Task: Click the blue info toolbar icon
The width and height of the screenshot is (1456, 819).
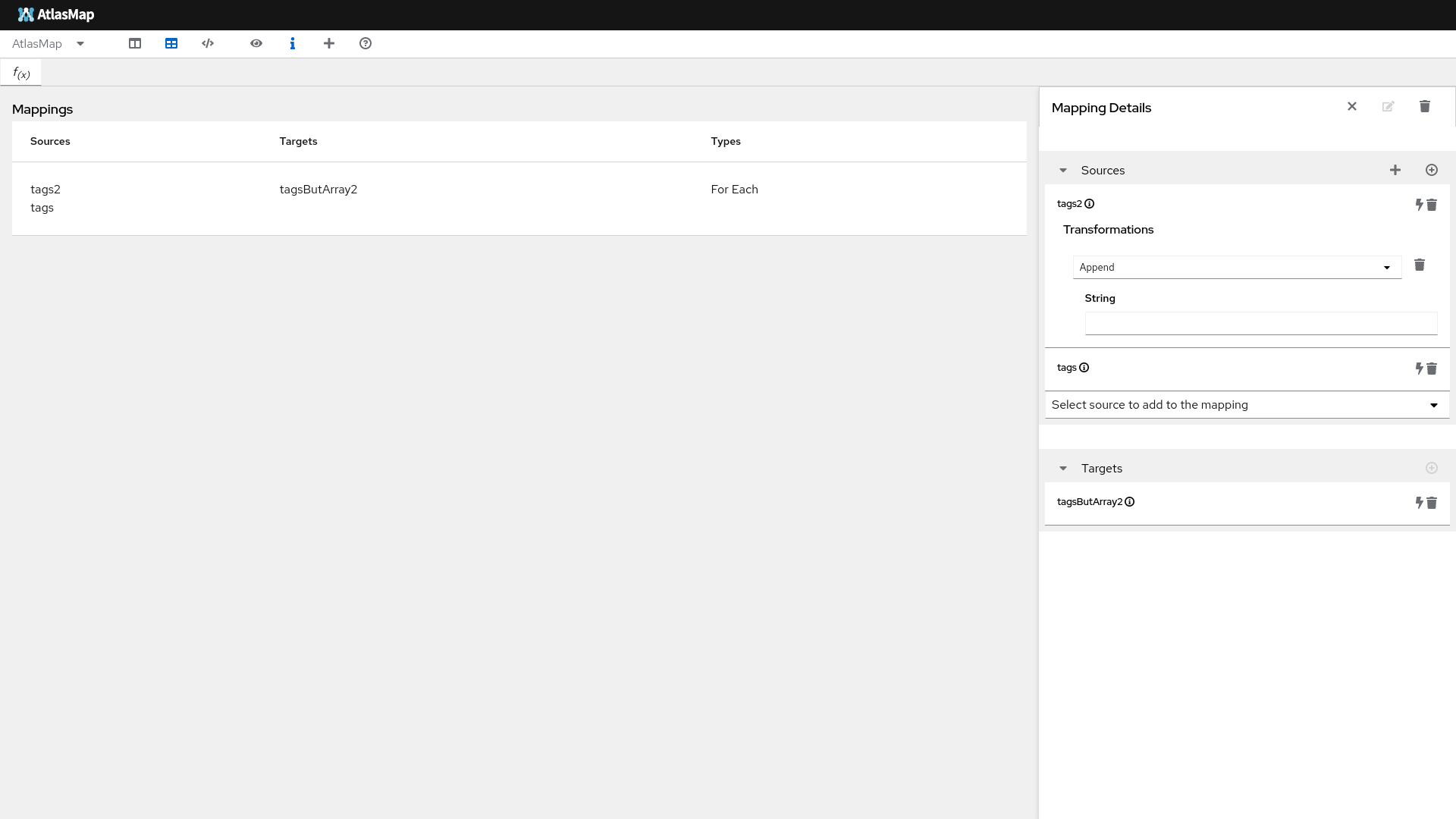Action: click(293, 43)
